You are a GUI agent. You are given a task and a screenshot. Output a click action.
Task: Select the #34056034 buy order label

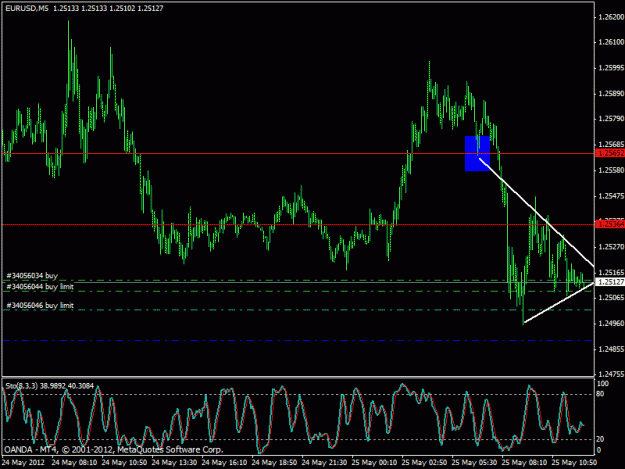point(32,275)
